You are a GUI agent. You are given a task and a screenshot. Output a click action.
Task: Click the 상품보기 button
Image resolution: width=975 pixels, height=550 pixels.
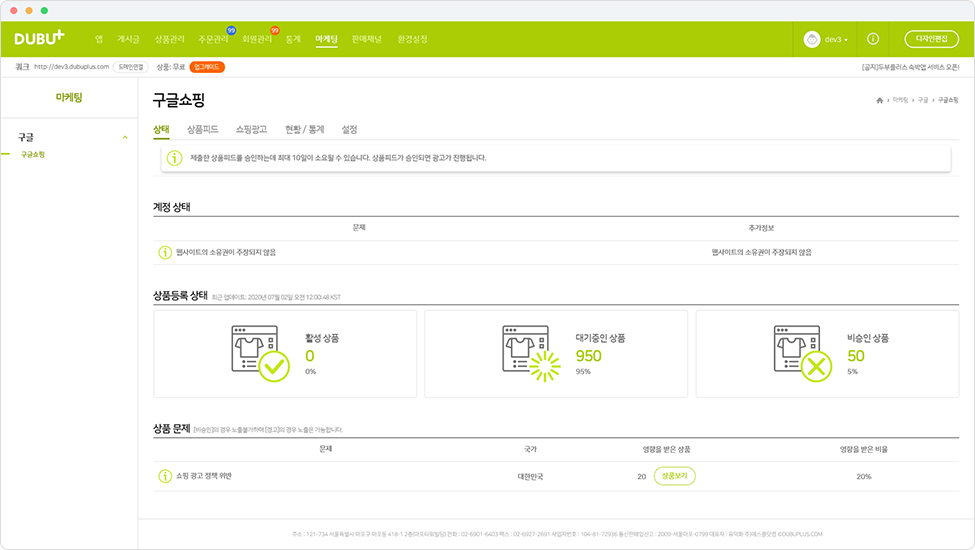coord(675,476)
